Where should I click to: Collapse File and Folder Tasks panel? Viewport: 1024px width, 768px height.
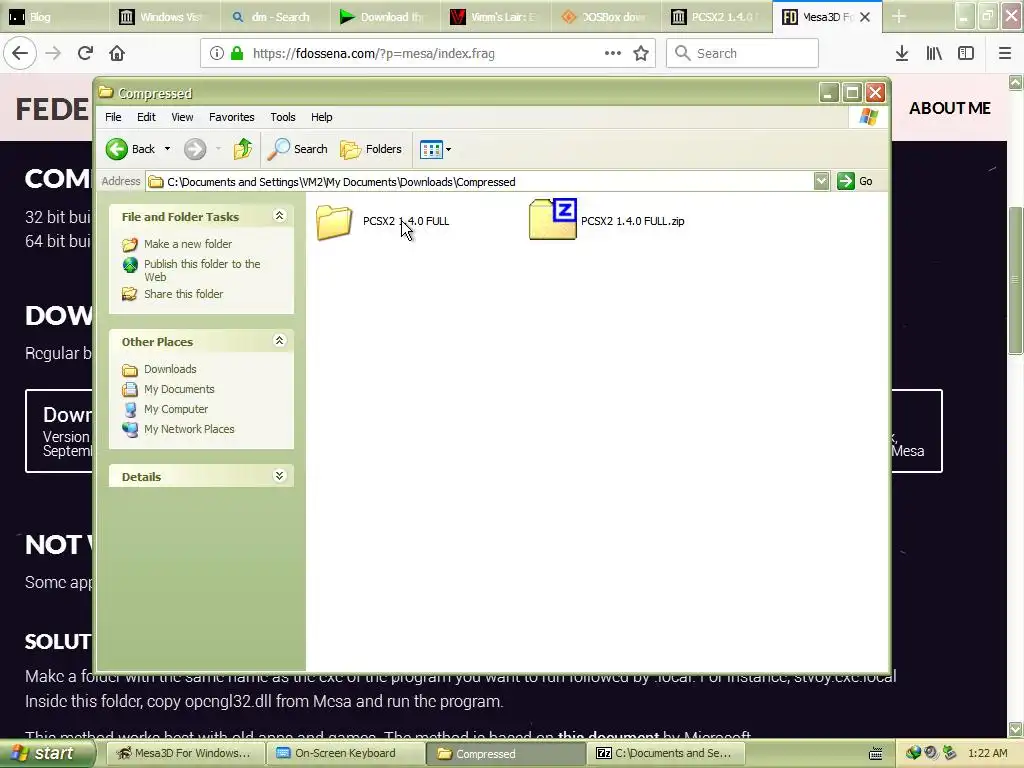tap(280, 216)
